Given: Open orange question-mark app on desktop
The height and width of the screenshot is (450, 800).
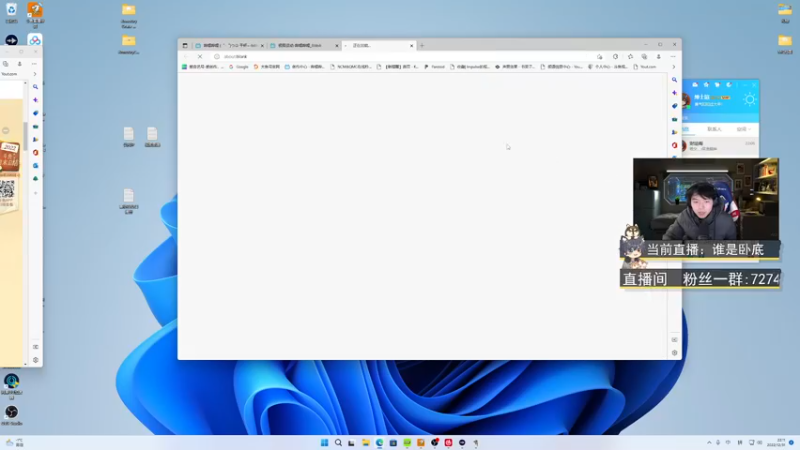Looking at the screenshot, I should coord(35,13).
